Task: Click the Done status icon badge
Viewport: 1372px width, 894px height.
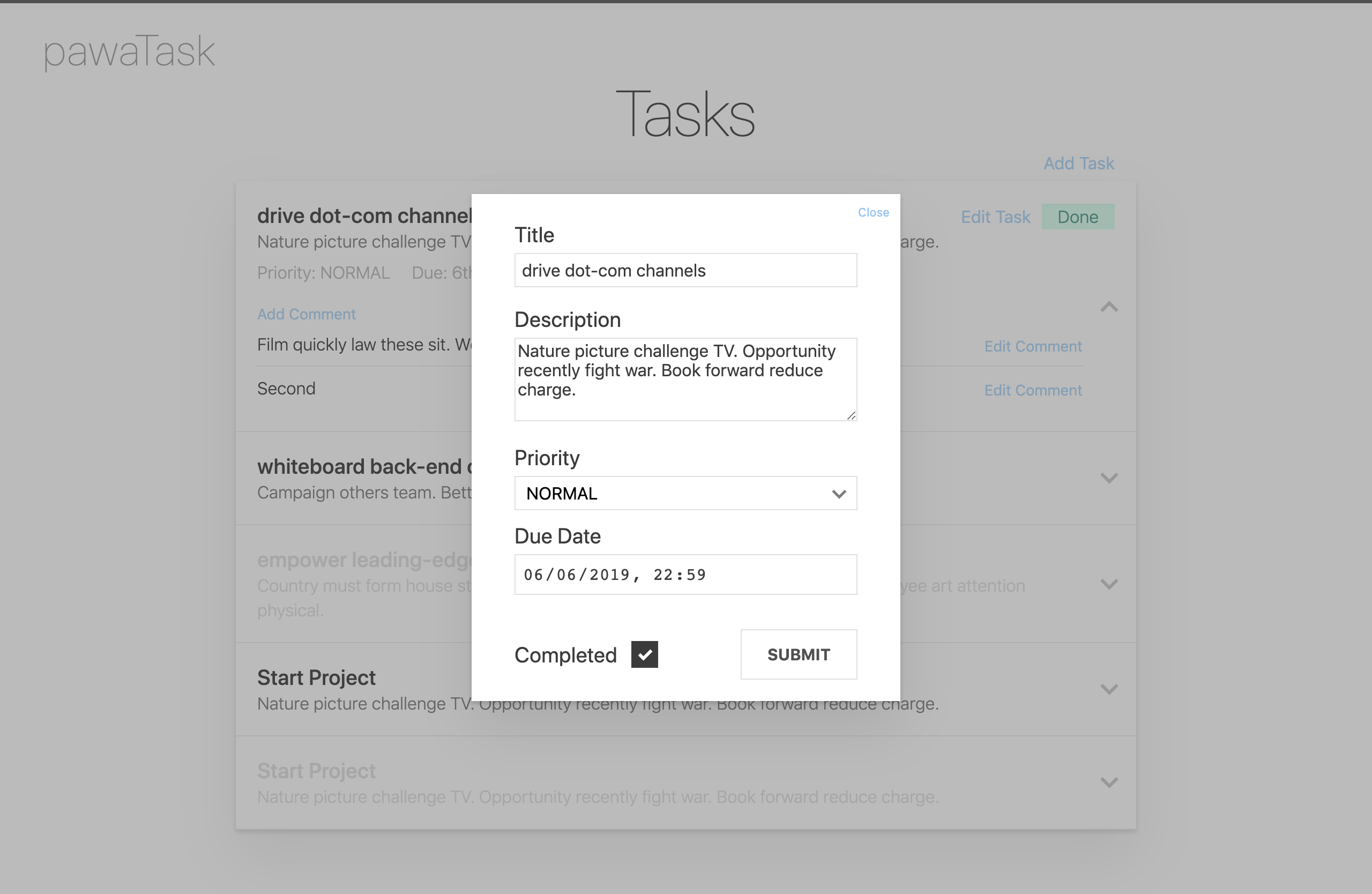Action: pos(1078,216)
